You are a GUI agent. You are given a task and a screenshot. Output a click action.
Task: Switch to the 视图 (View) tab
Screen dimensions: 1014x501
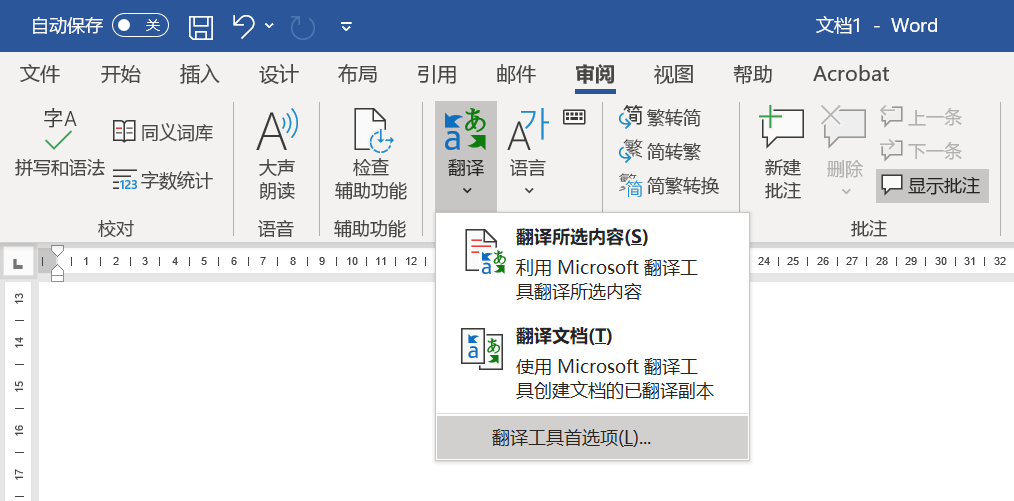(x=674, y=74)
